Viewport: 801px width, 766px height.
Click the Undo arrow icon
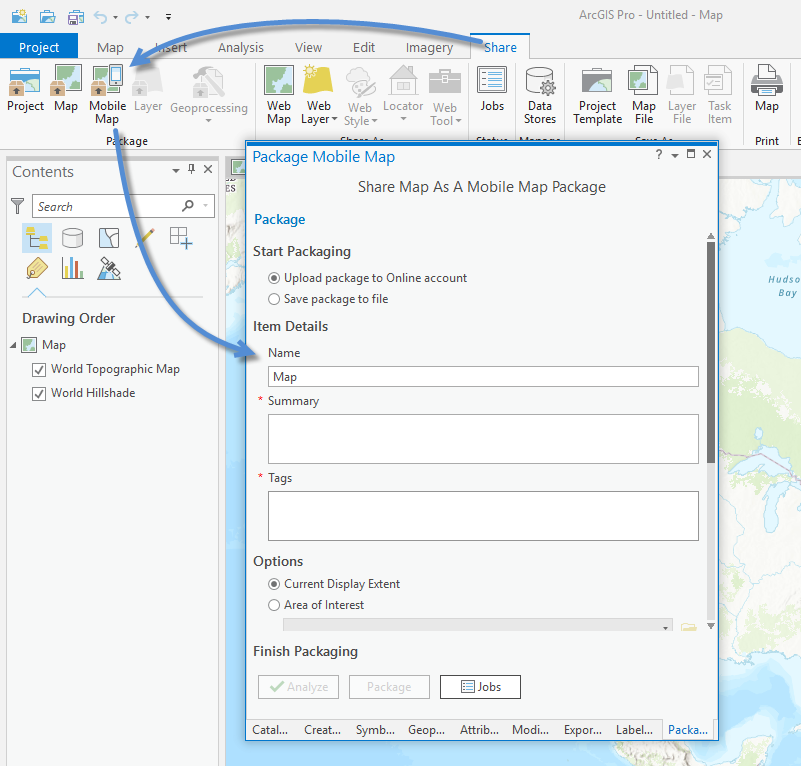[x=100, y=17]
